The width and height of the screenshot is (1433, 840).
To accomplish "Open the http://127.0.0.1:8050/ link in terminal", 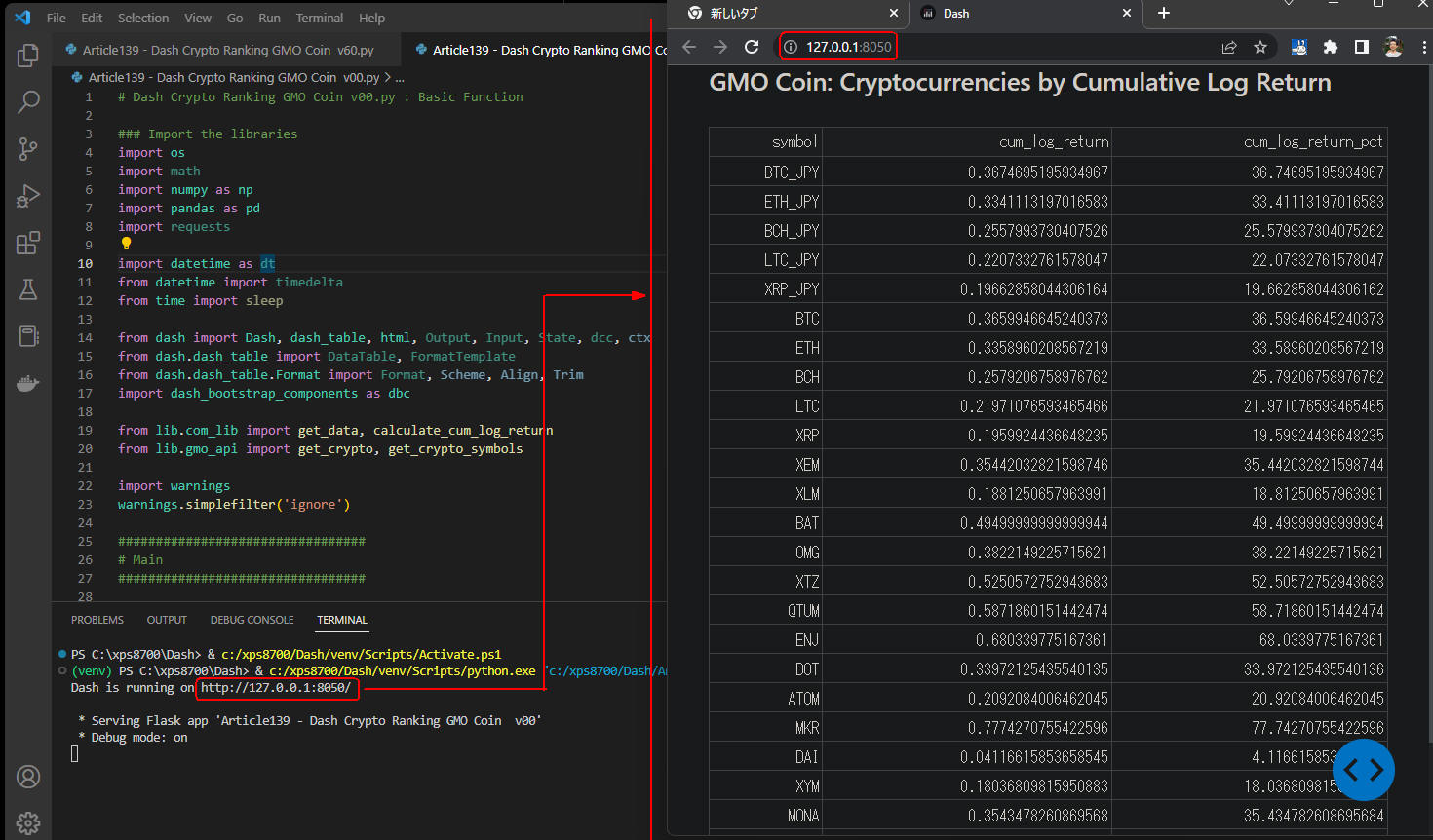I will pyautogui.click(x=276, y=688).
